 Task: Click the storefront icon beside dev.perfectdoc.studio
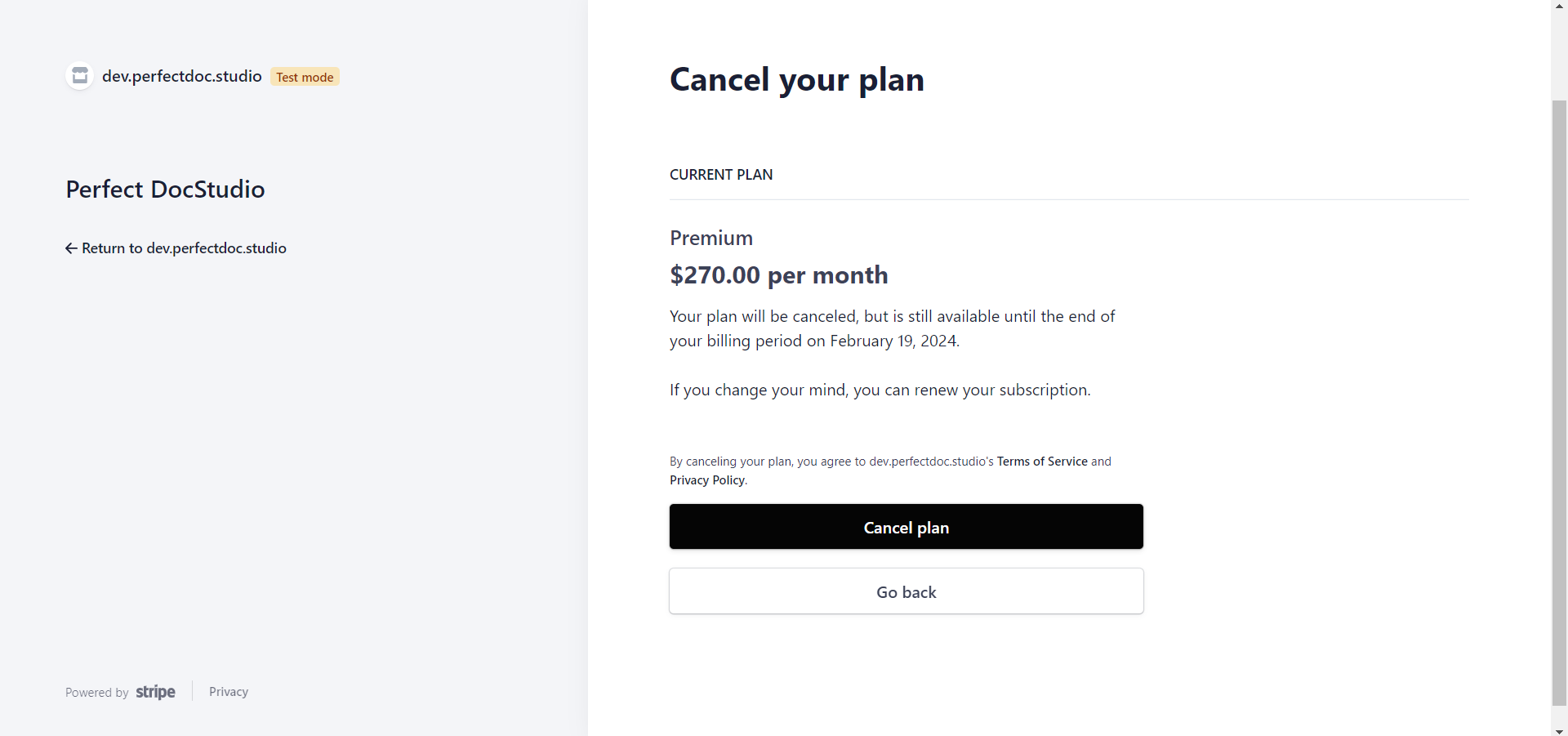[80, 76]
